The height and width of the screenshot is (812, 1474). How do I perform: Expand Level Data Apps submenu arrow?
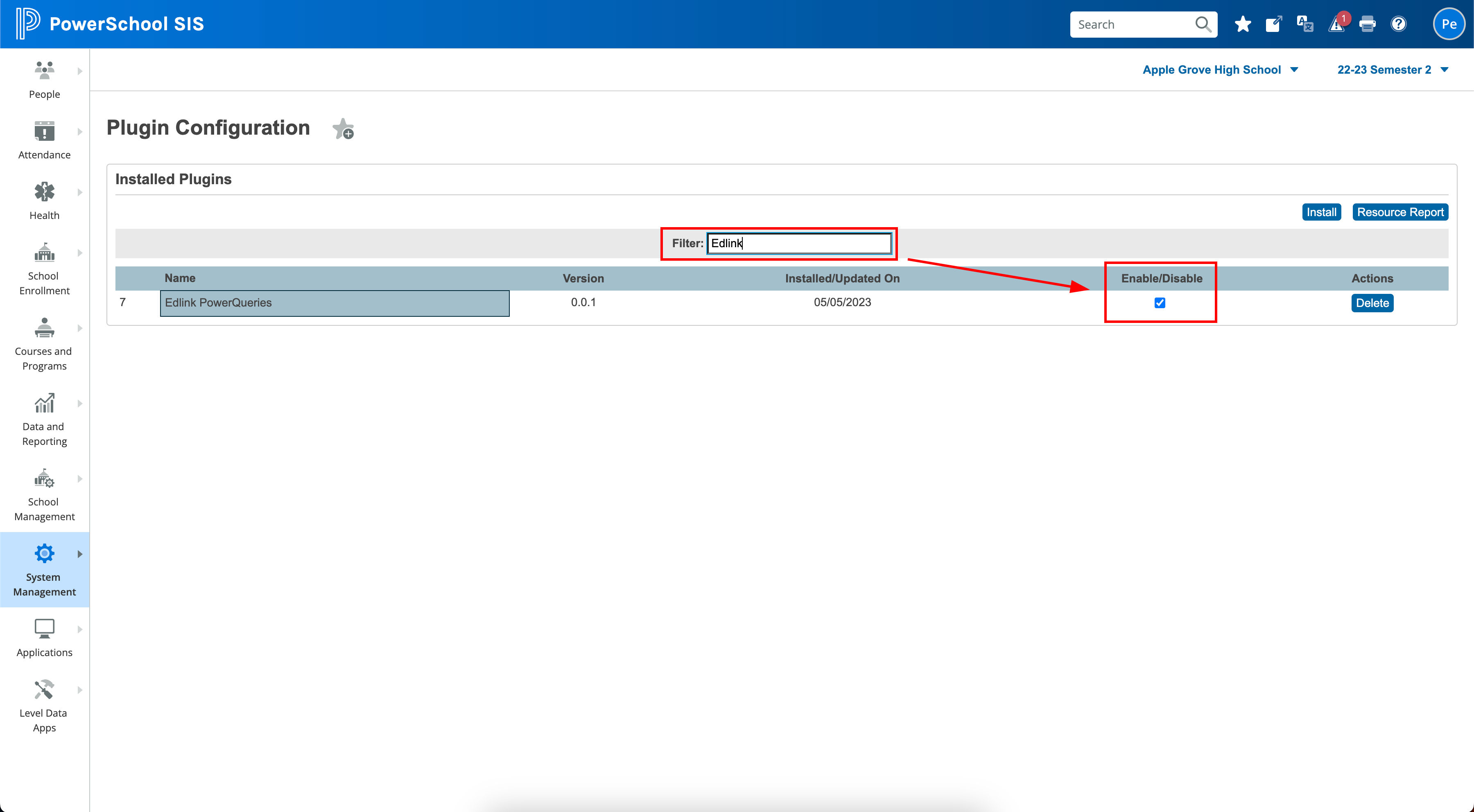79,690
